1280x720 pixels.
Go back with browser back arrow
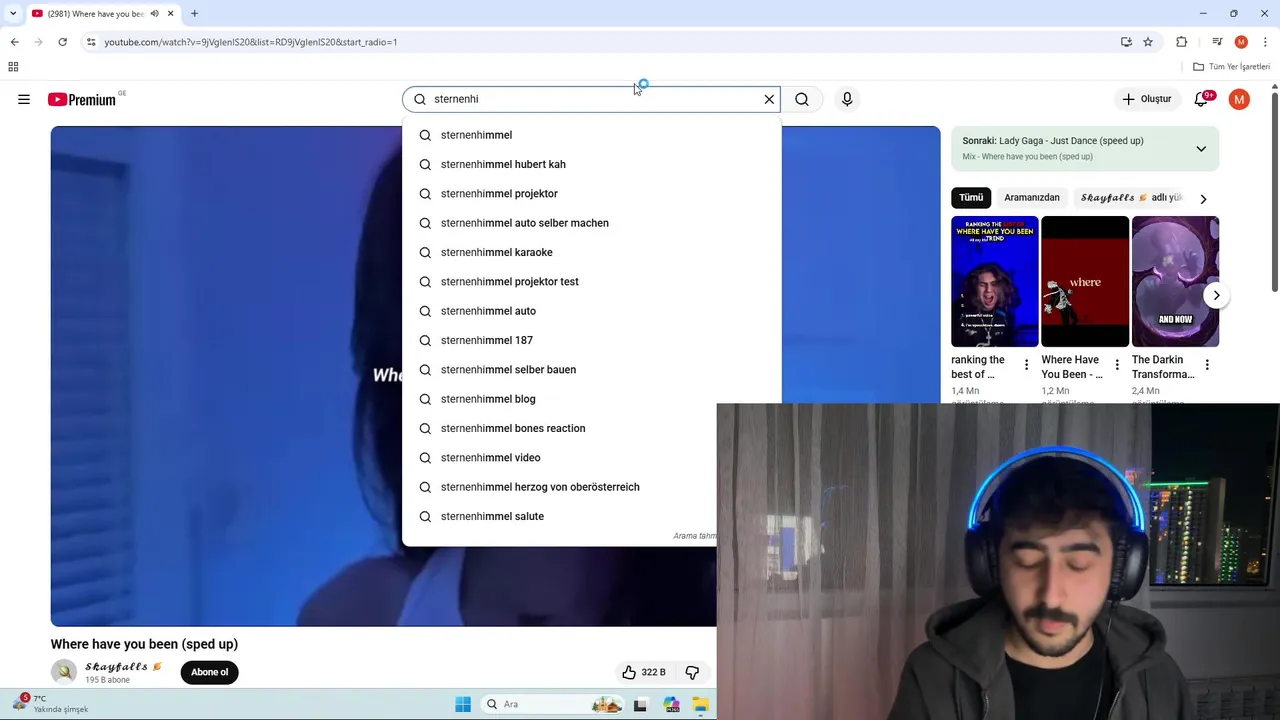tap(14, 42)
